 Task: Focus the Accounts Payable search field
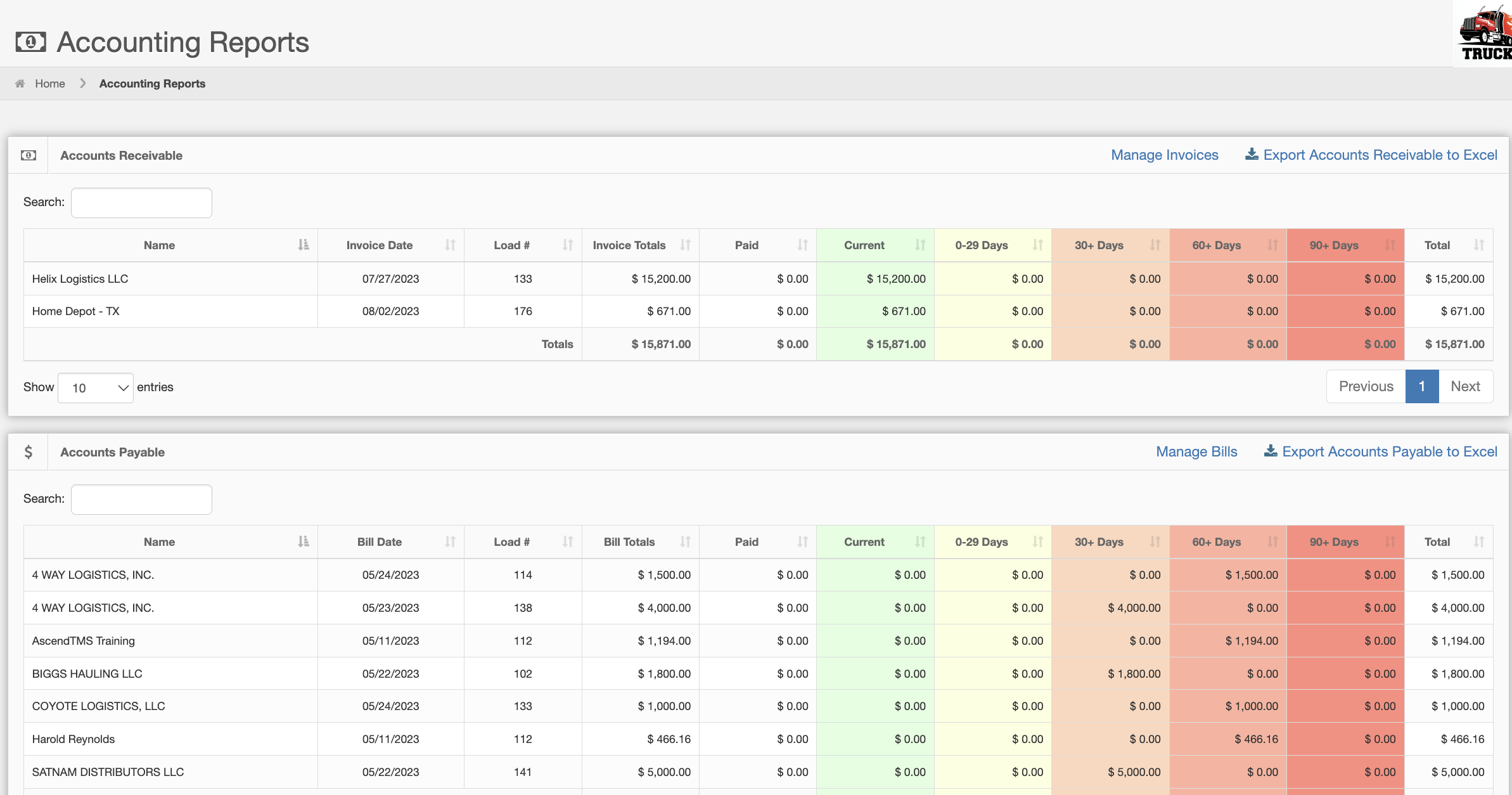coord(141,500)
